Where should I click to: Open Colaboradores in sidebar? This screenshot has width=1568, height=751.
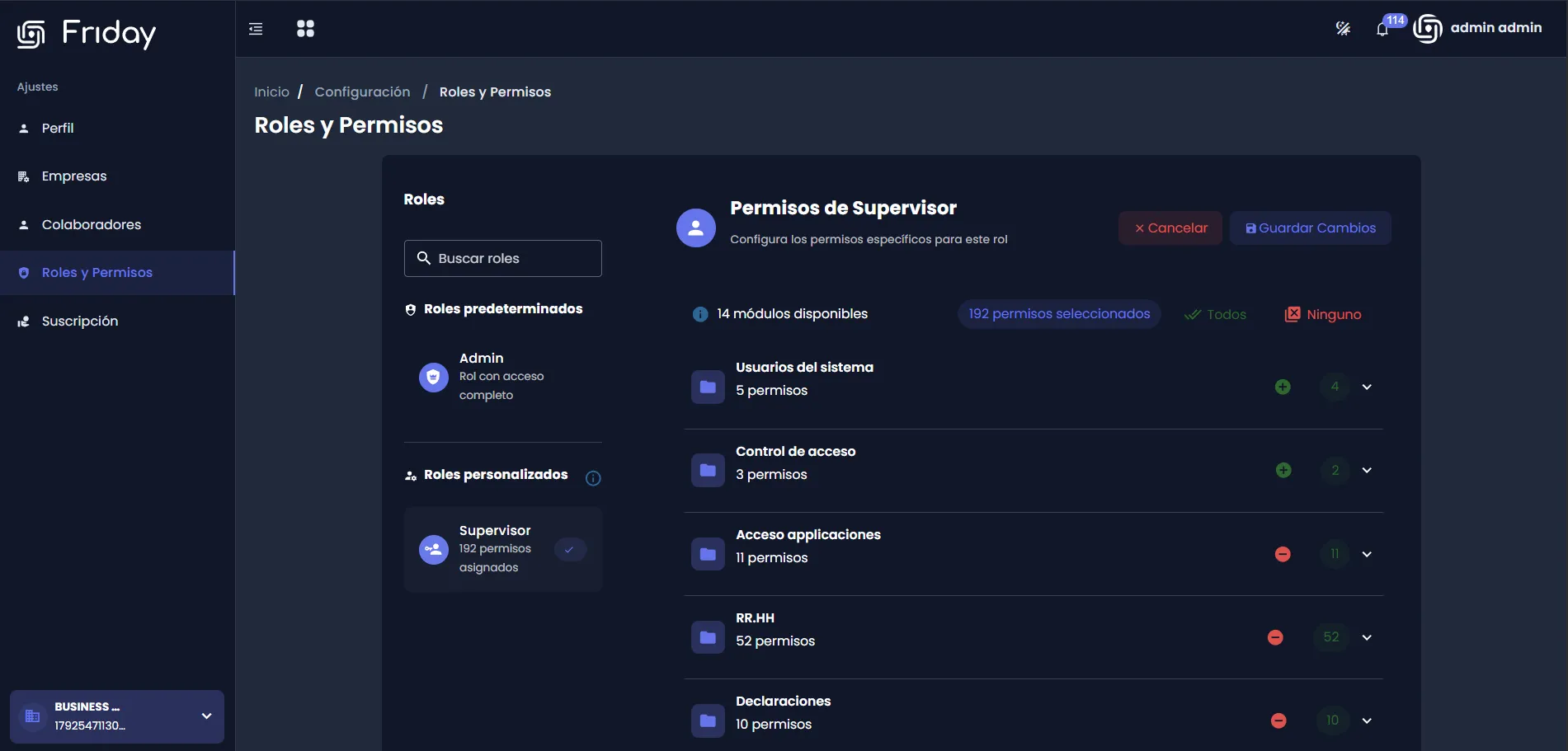[x=117, y=225]
